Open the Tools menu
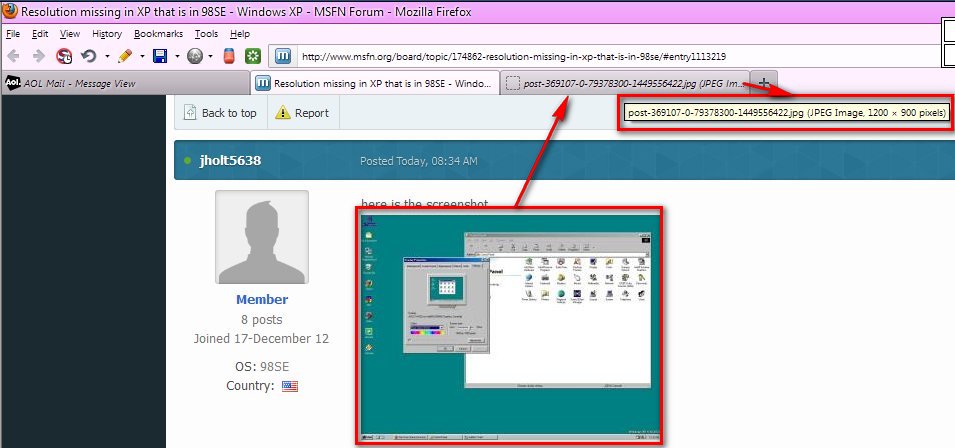 point(206,34)
